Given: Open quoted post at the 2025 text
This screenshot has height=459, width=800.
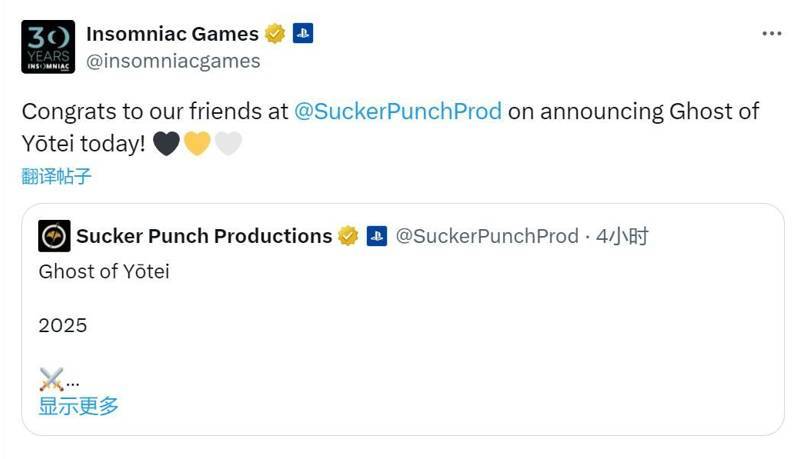Looking at the screenshot, I should [x=63, y=325].
